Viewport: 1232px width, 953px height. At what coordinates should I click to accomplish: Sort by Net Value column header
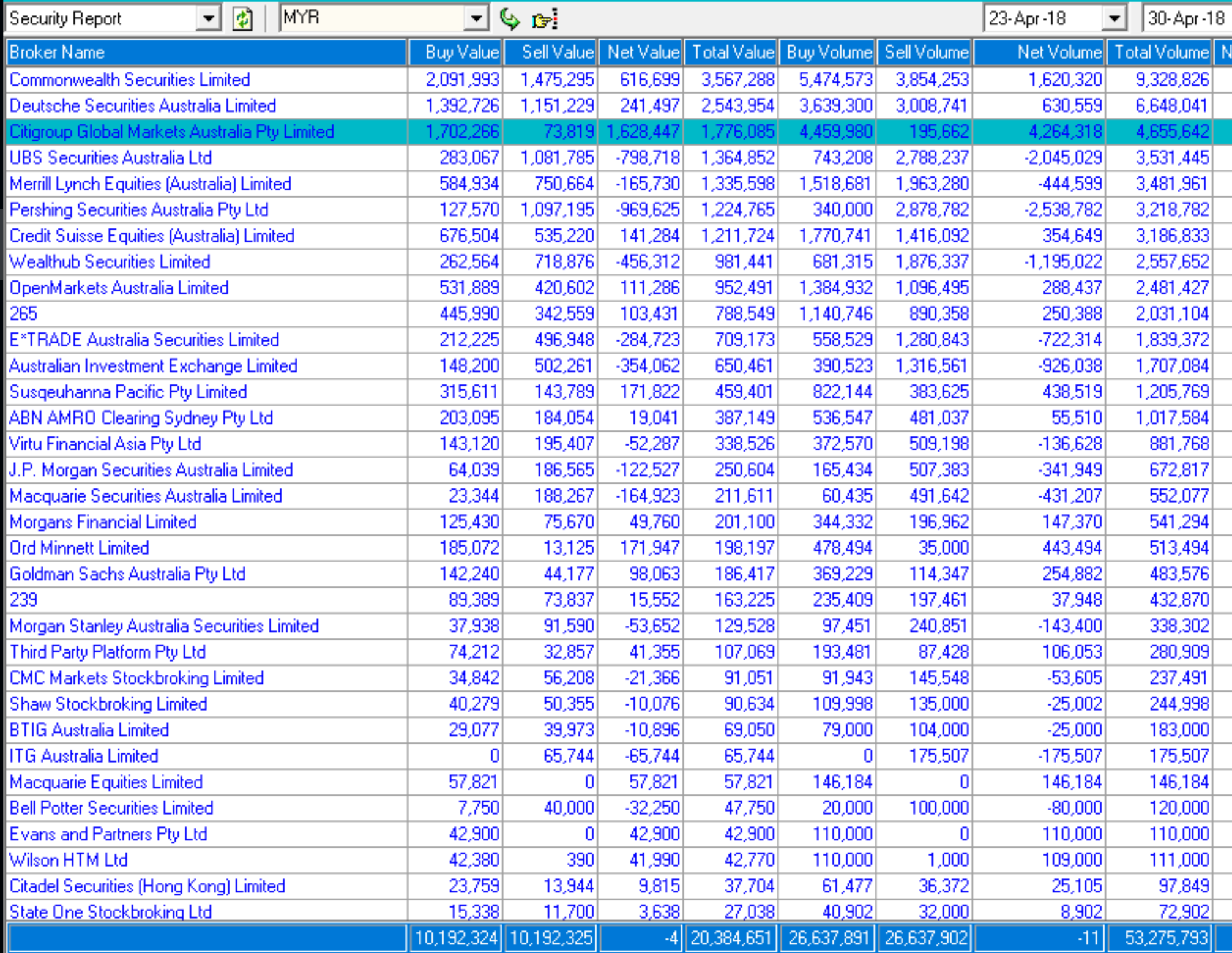(641, 53)
